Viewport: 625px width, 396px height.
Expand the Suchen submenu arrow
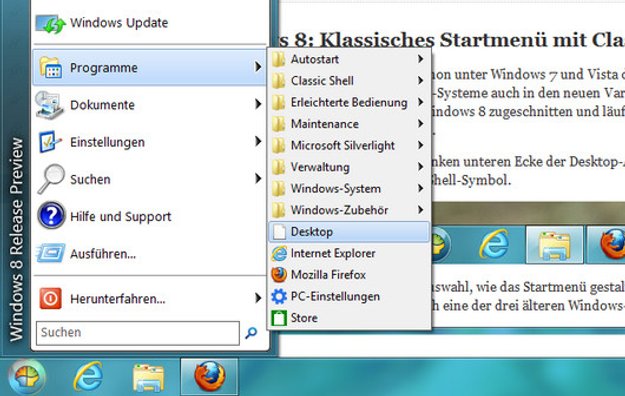coord(258,178)
